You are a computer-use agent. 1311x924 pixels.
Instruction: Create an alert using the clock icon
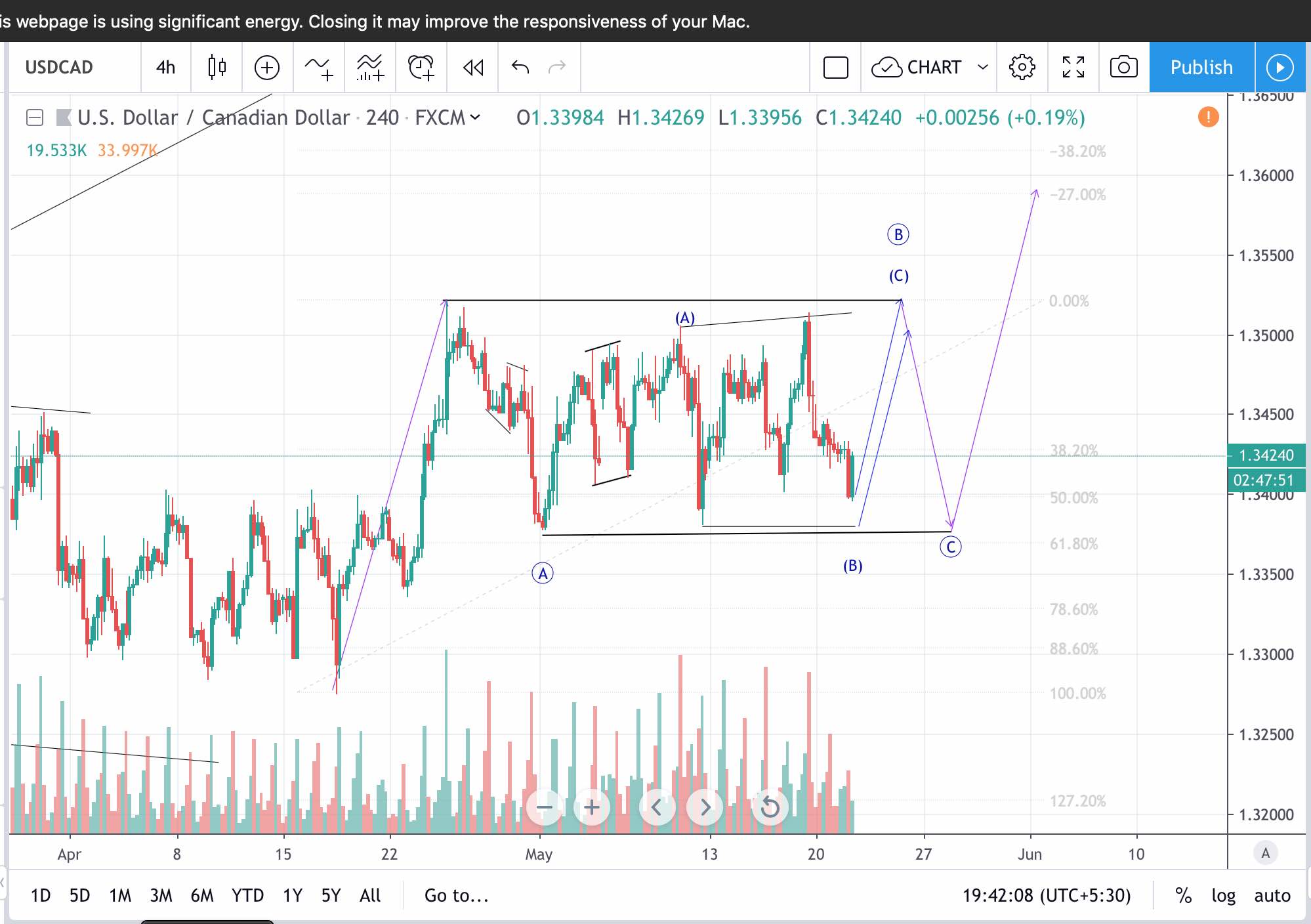[421, 67]
